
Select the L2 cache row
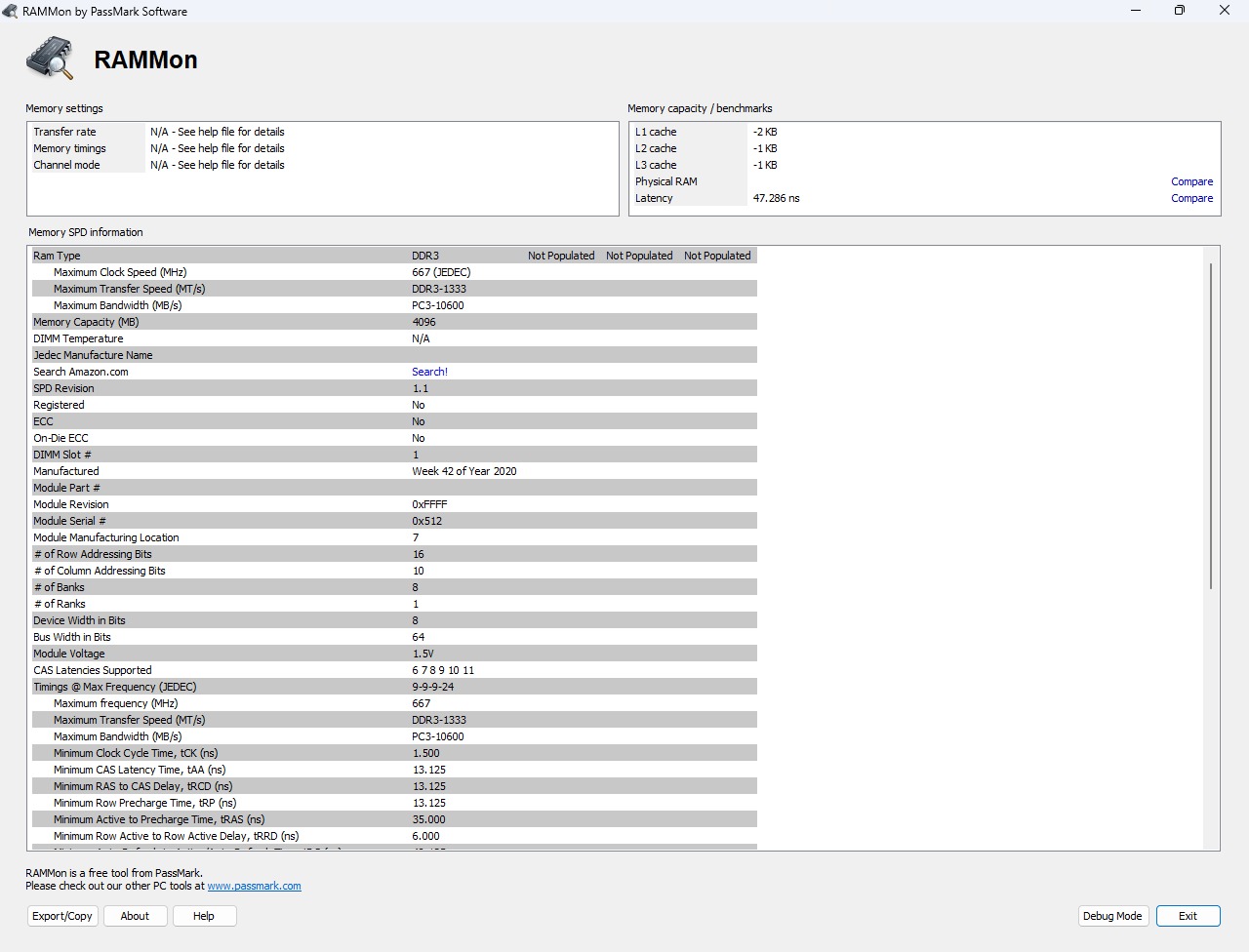pyautogui.click(x=925, y=148)
